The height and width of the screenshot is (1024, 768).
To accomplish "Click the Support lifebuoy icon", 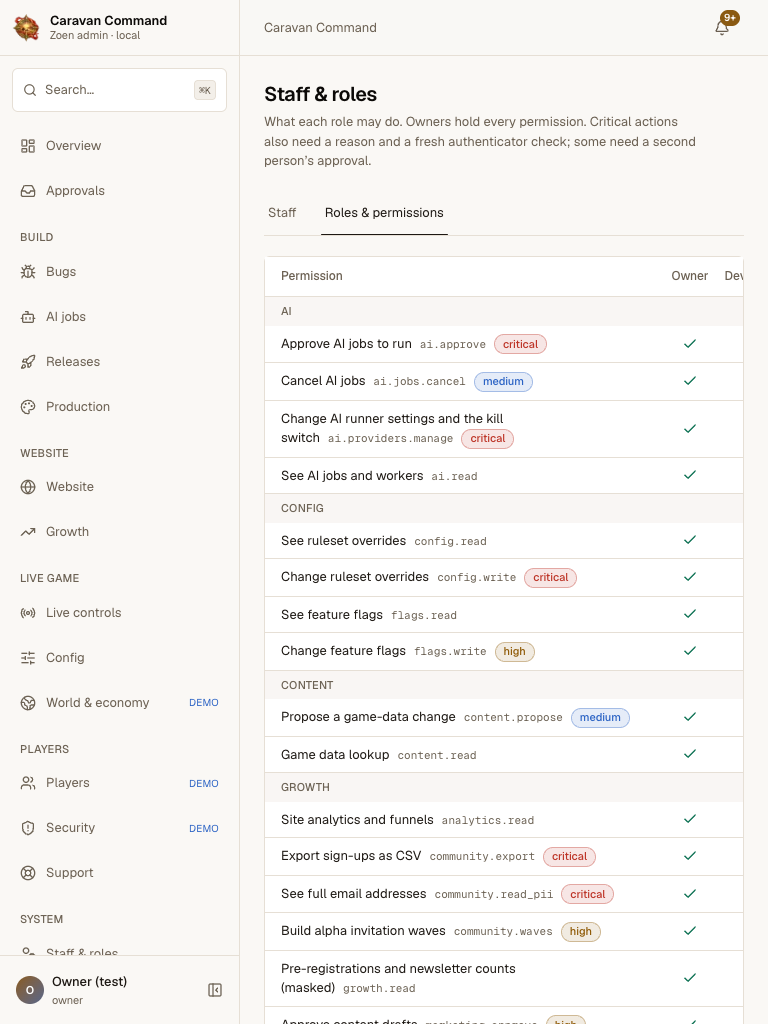I will click(x=28, y=873).
